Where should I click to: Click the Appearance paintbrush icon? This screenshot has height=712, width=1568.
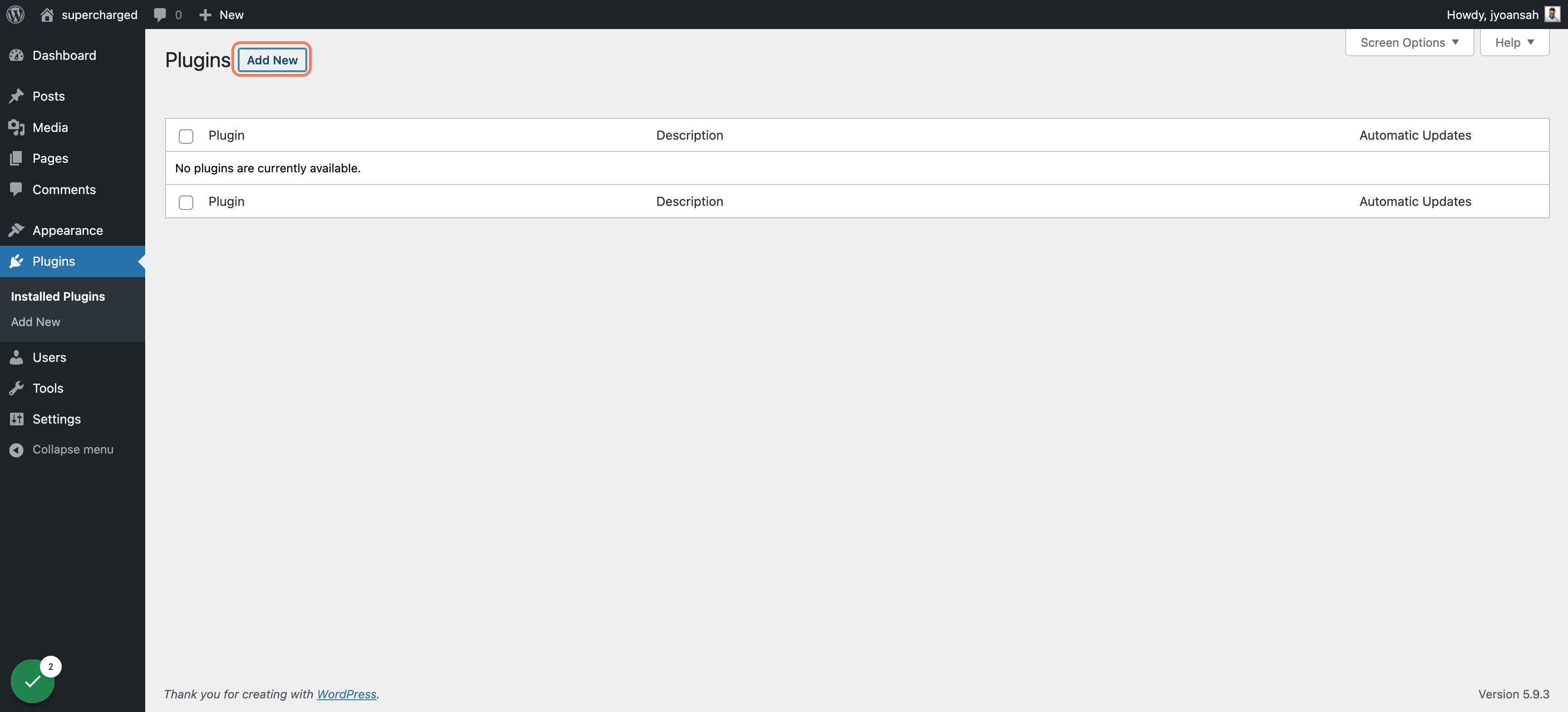[x=16, y=230]
